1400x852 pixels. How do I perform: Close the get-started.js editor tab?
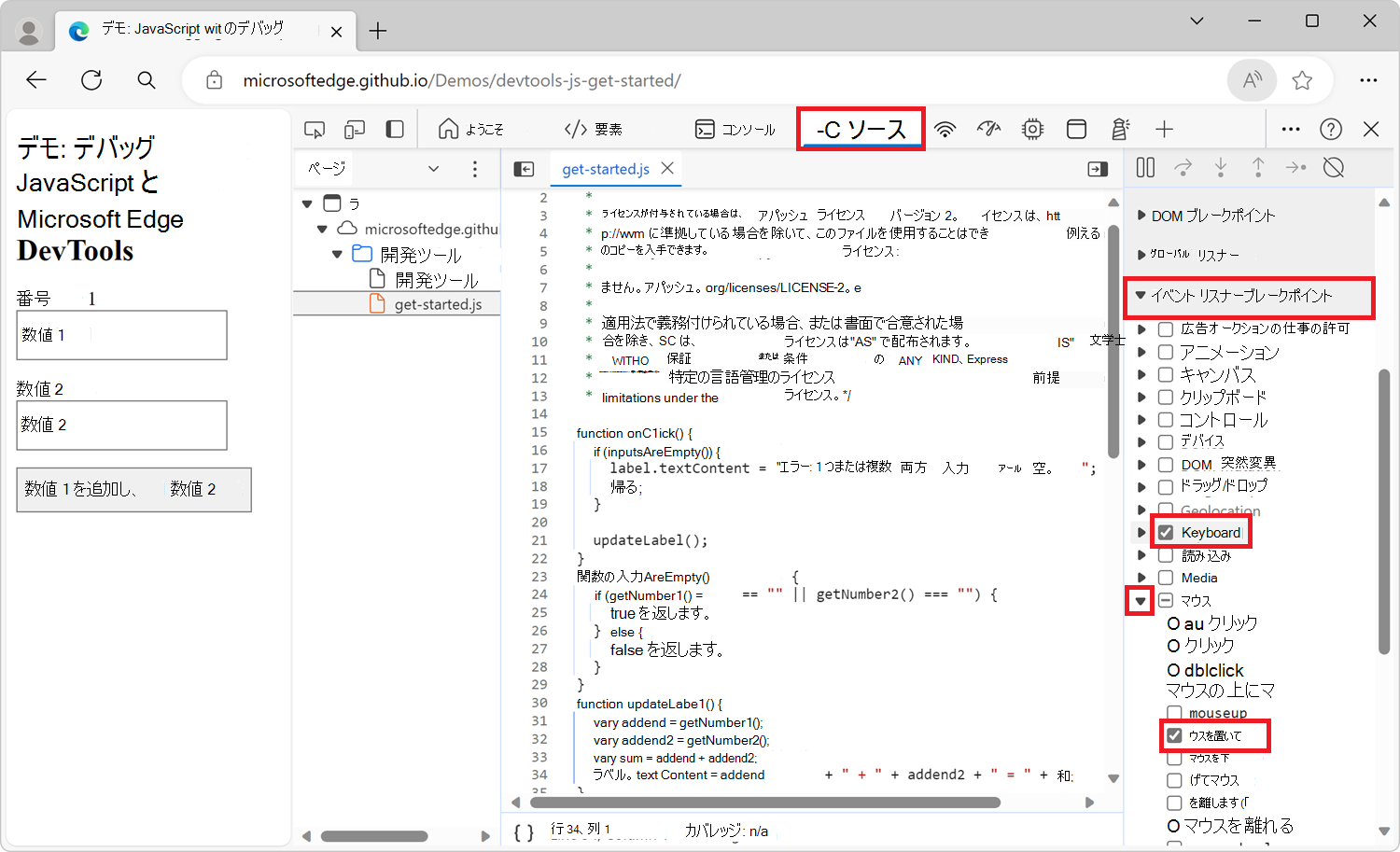tap(666, 169)
